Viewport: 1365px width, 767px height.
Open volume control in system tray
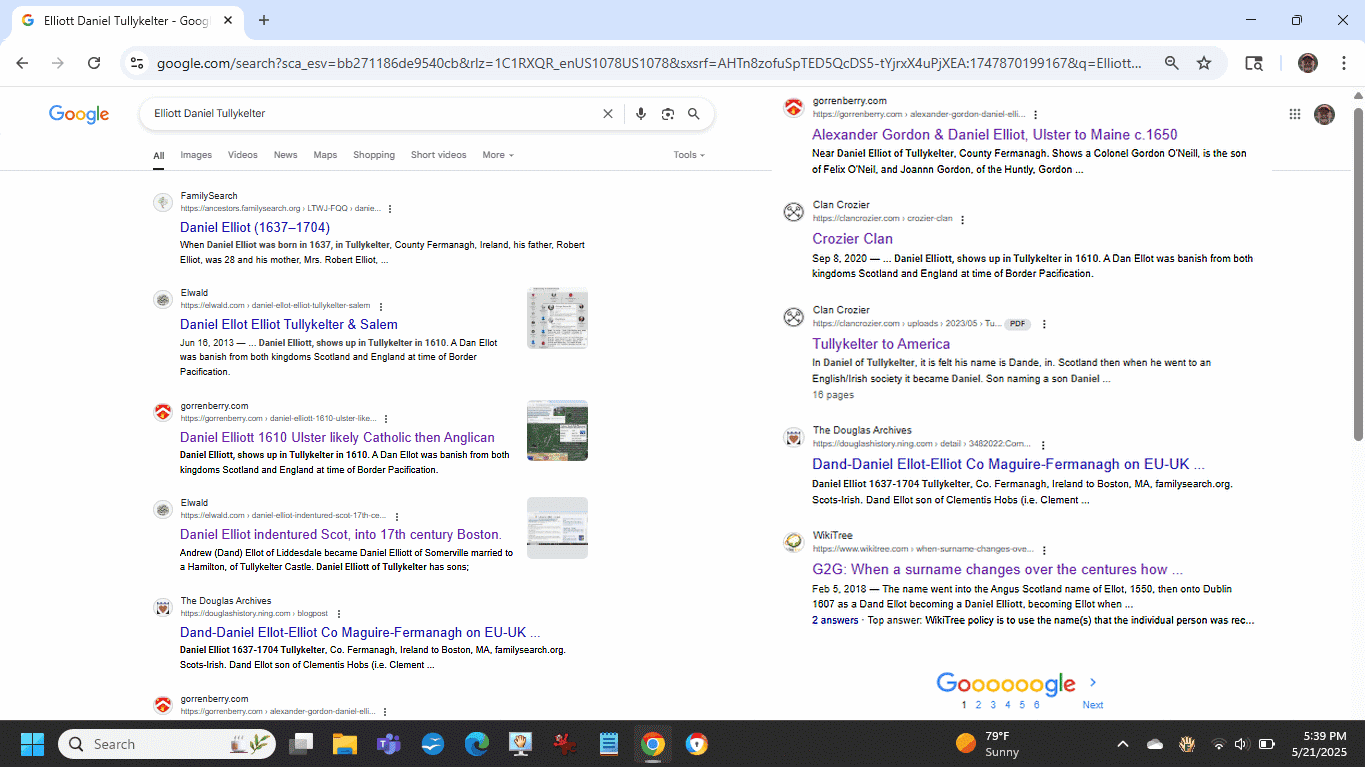click(x=1241, y=744)
